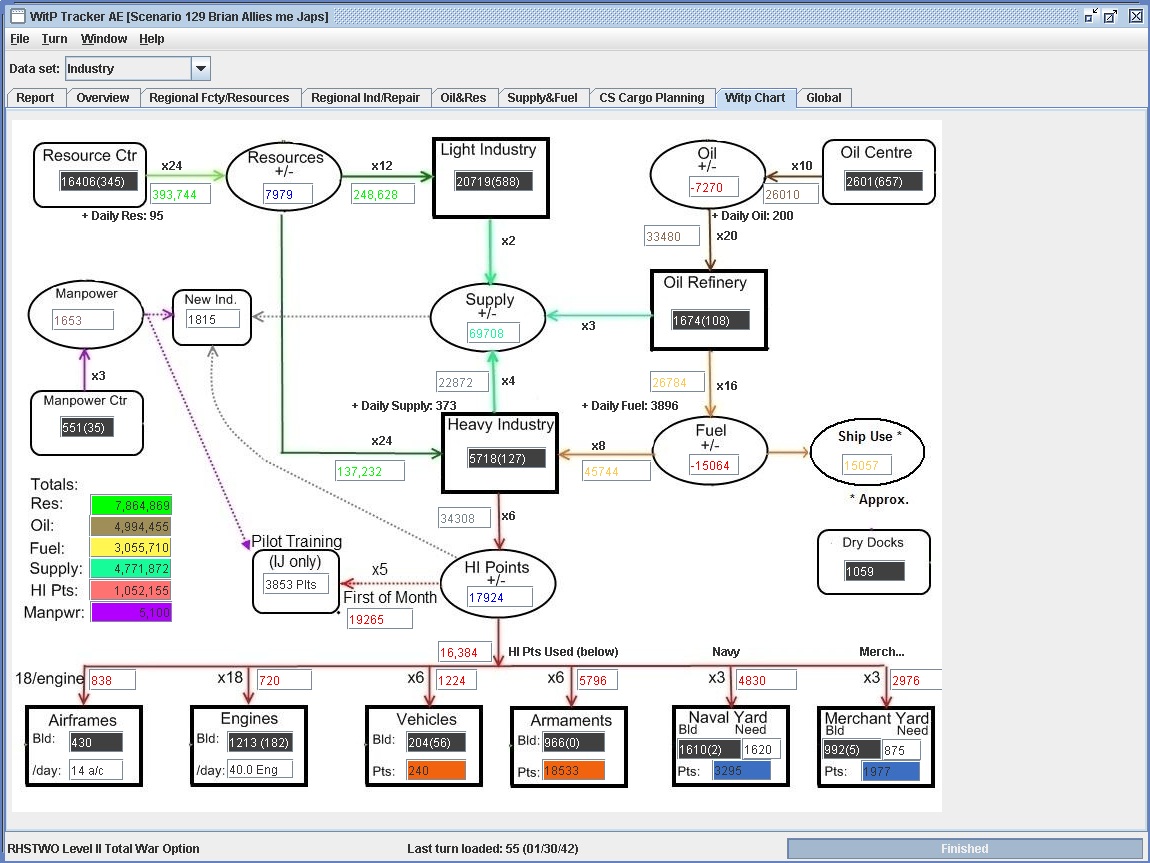This screenshot has height=863, width=1150.
Task: Open the Data set dropdown arrow
Action: tap(200, 69)
